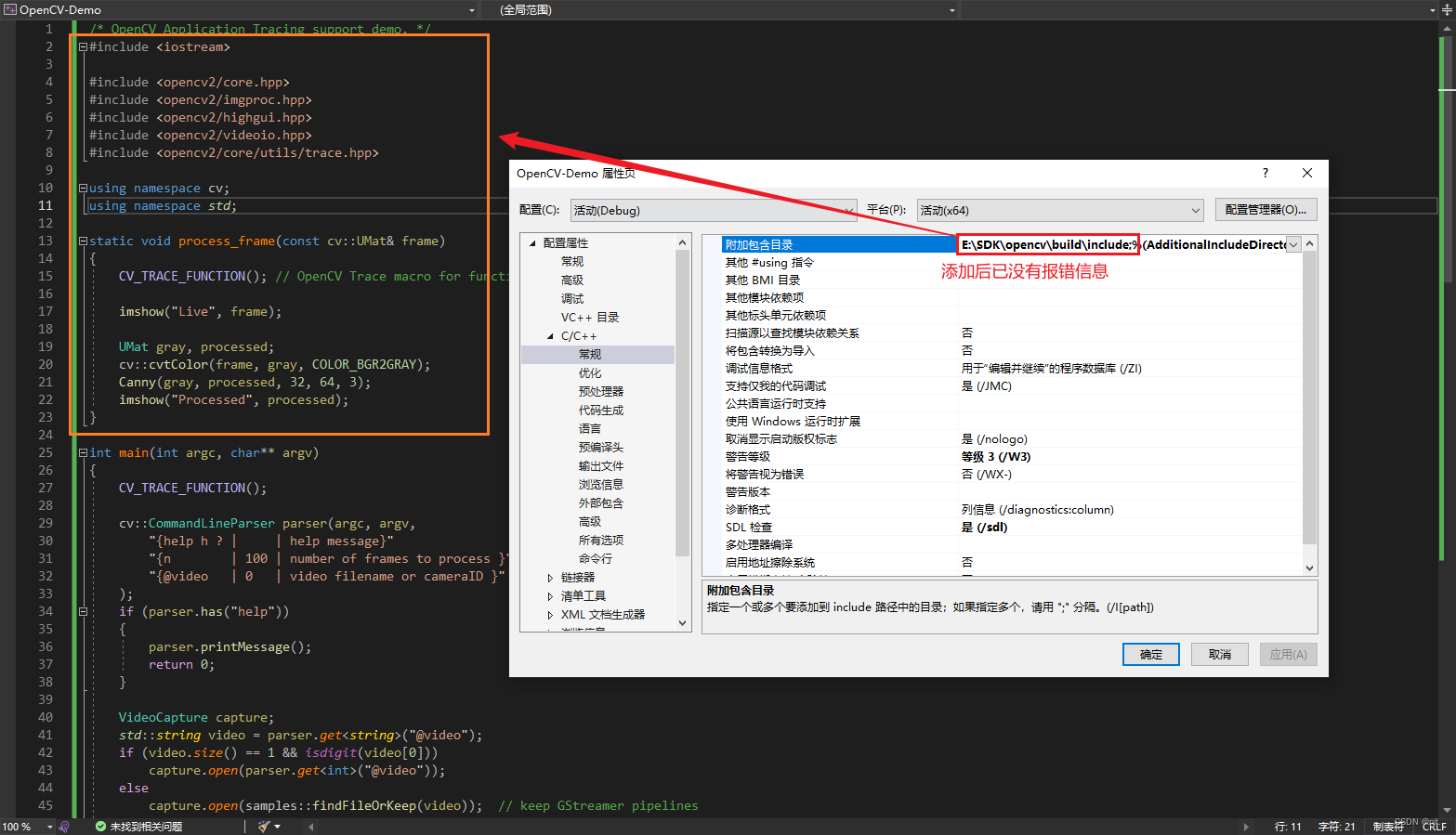Select the 命令行 tree item
This screenshot has width=1456, height=835.
coord(596,559)
